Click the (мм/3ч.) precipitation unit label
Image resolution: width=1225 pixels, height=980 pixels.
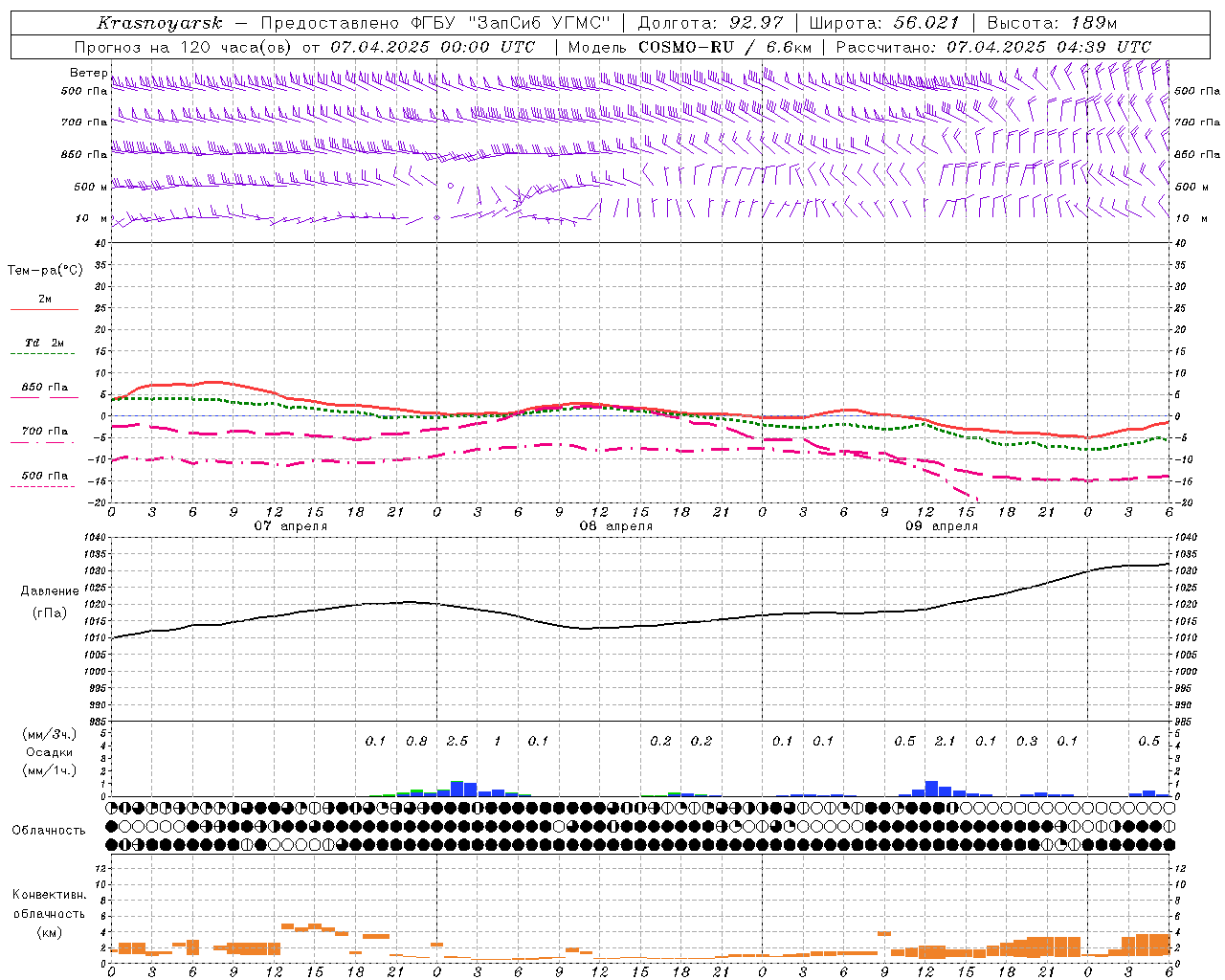49,734
